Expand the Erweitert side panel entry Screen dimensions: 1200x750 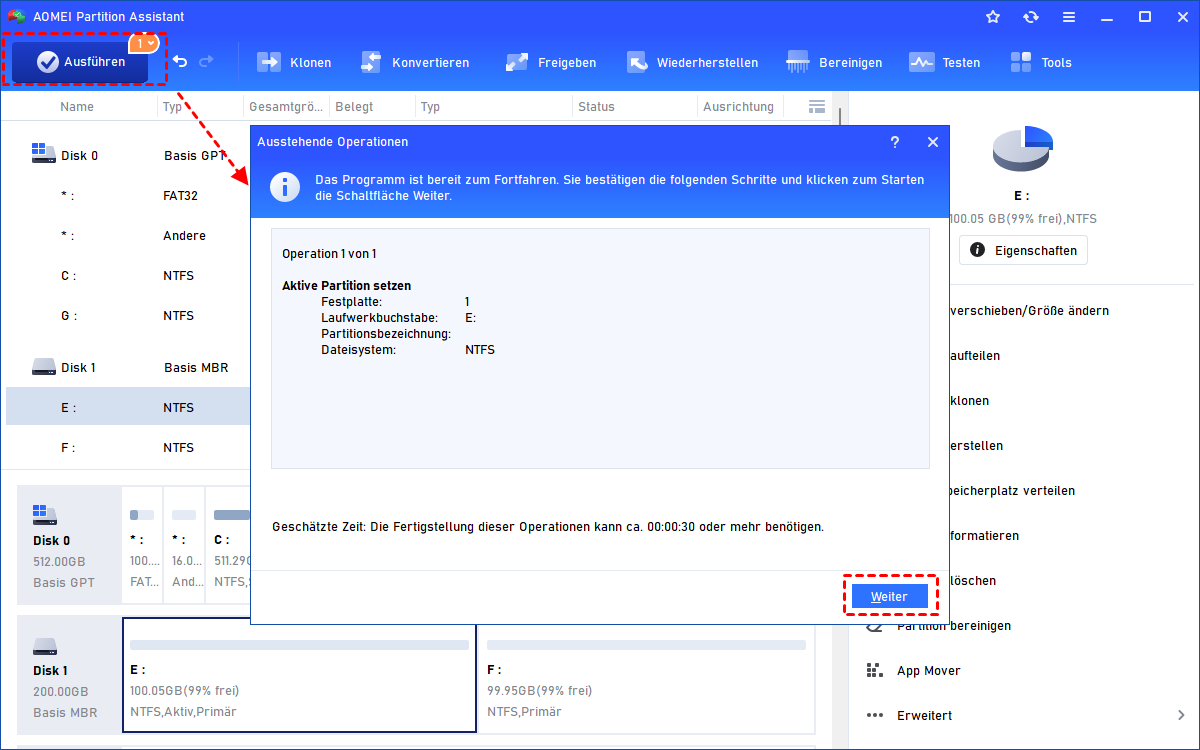point(1024,715)
